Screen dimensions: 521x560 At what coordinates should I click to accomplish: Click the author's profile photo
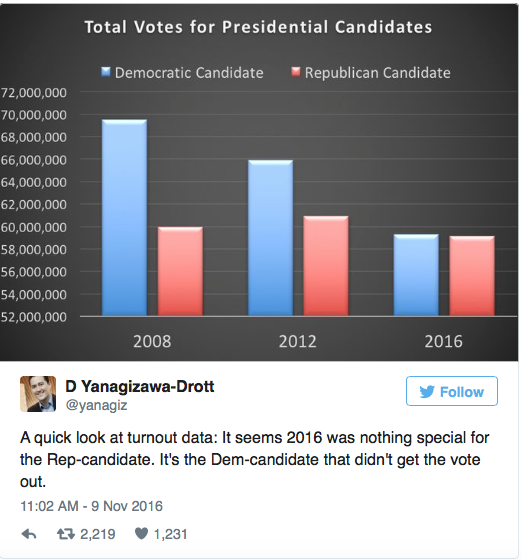pyautogui.click(x=38, y=394)
